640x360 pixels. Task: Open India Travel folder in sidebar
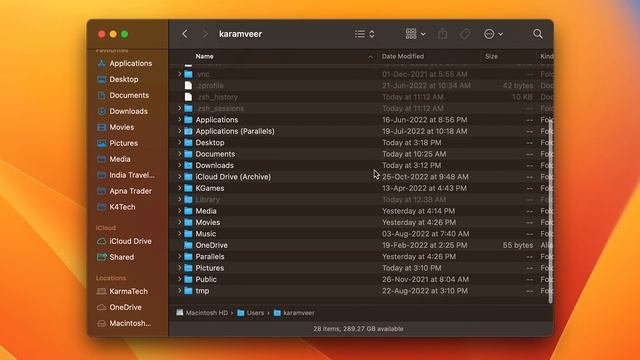(x=126, y=175)
